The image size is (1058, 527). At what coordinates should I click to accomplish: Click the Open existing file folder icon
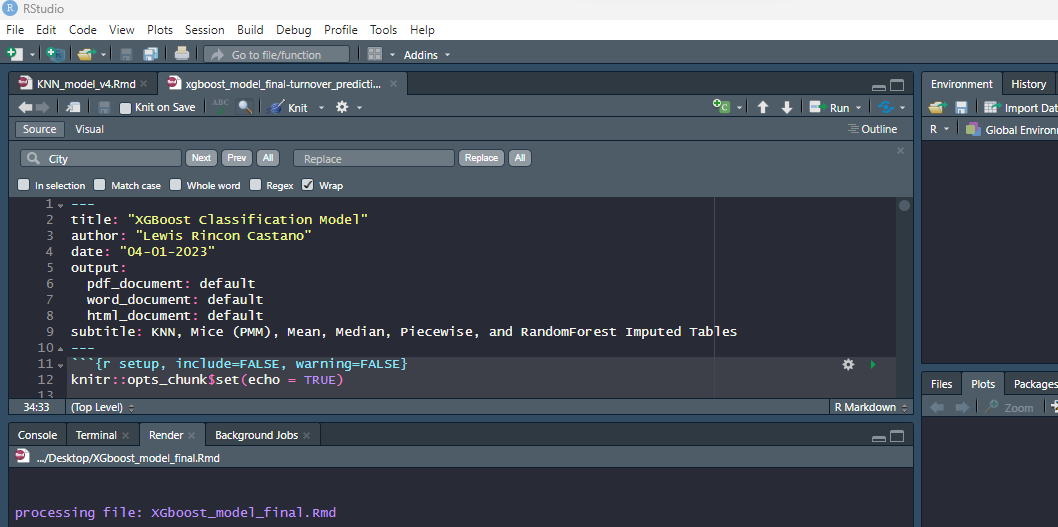pyautogui.click(x=86, y=54)
